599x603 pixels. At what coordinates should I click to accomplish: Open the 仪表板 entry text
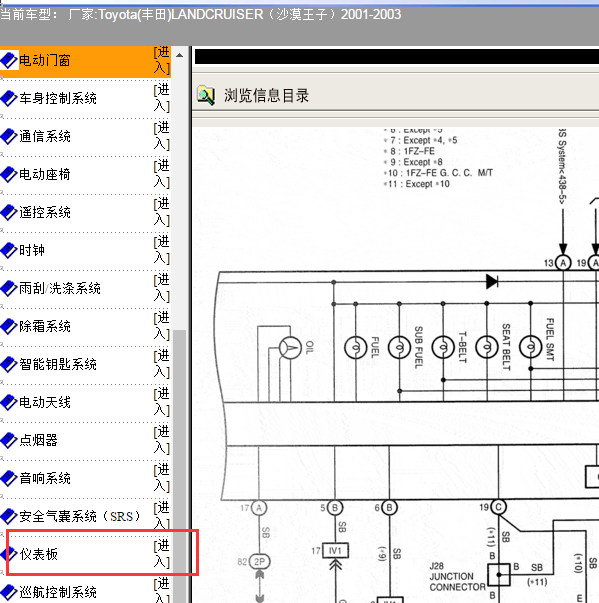pos(38,555)
